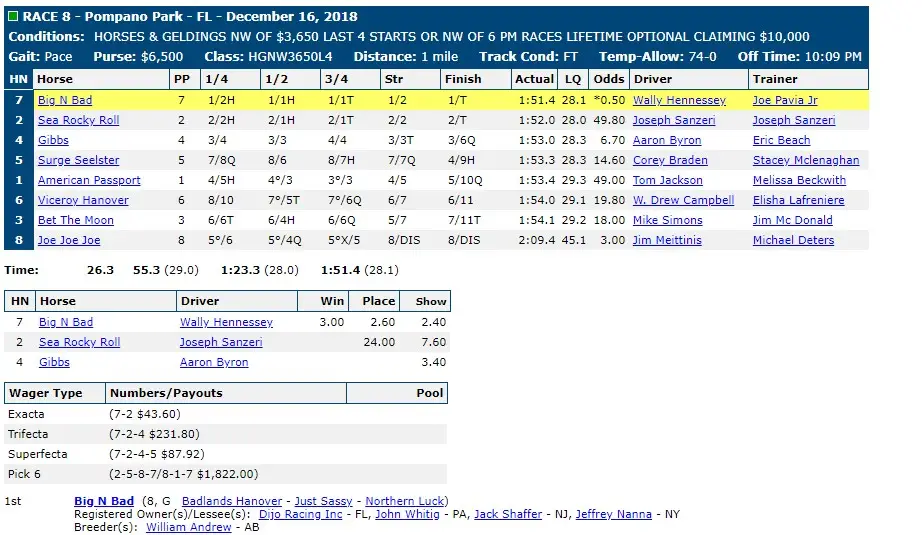Open driver Tom Jackson link
The width and height of the screenshot is (922, 535).
(x=668, y=180)
